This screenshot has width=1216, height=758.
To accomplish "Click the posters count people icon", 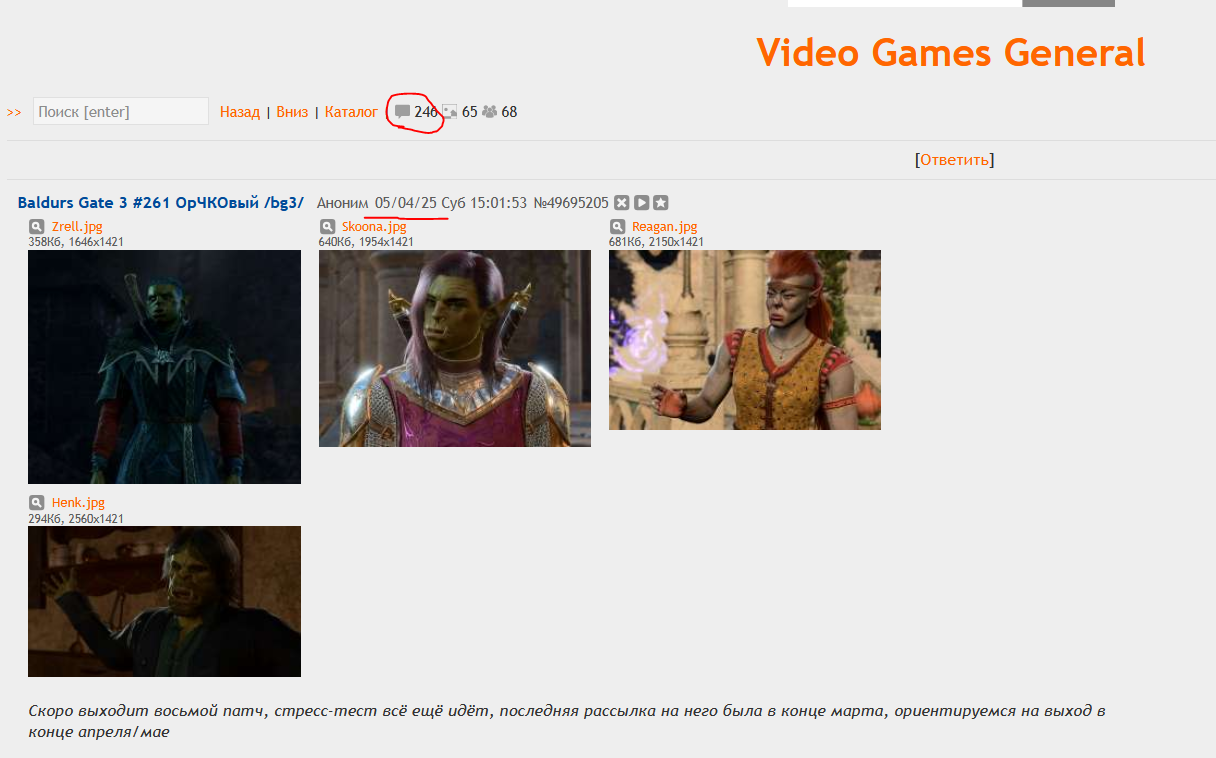I will (x=489, y=112).
